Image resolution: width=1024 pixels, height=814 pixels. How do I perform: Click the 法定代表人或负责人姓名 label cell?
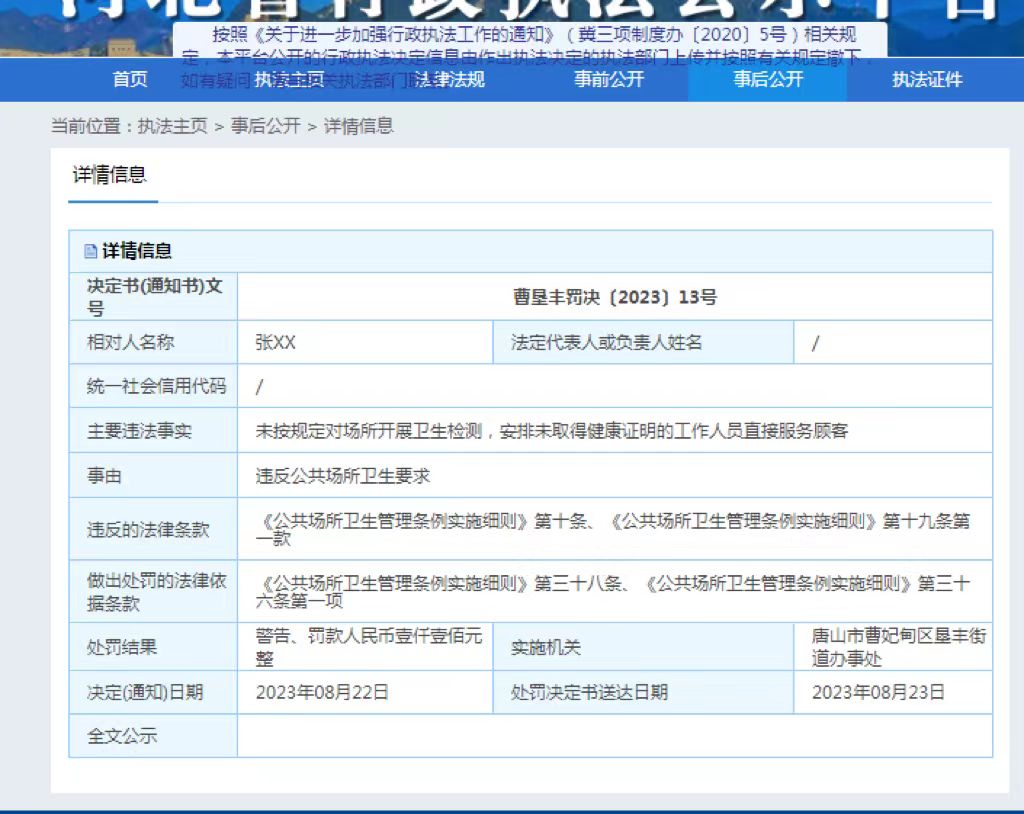coord(643,342)
